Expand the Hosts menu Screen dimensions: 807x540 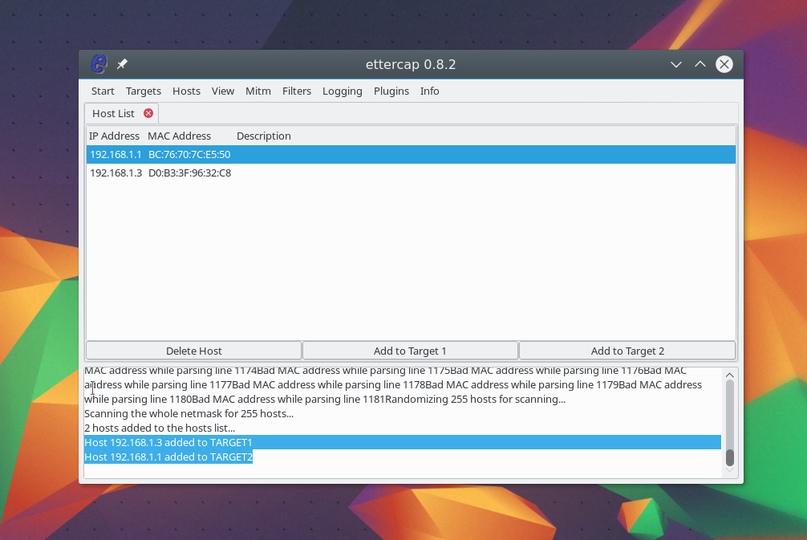[186, 91]
